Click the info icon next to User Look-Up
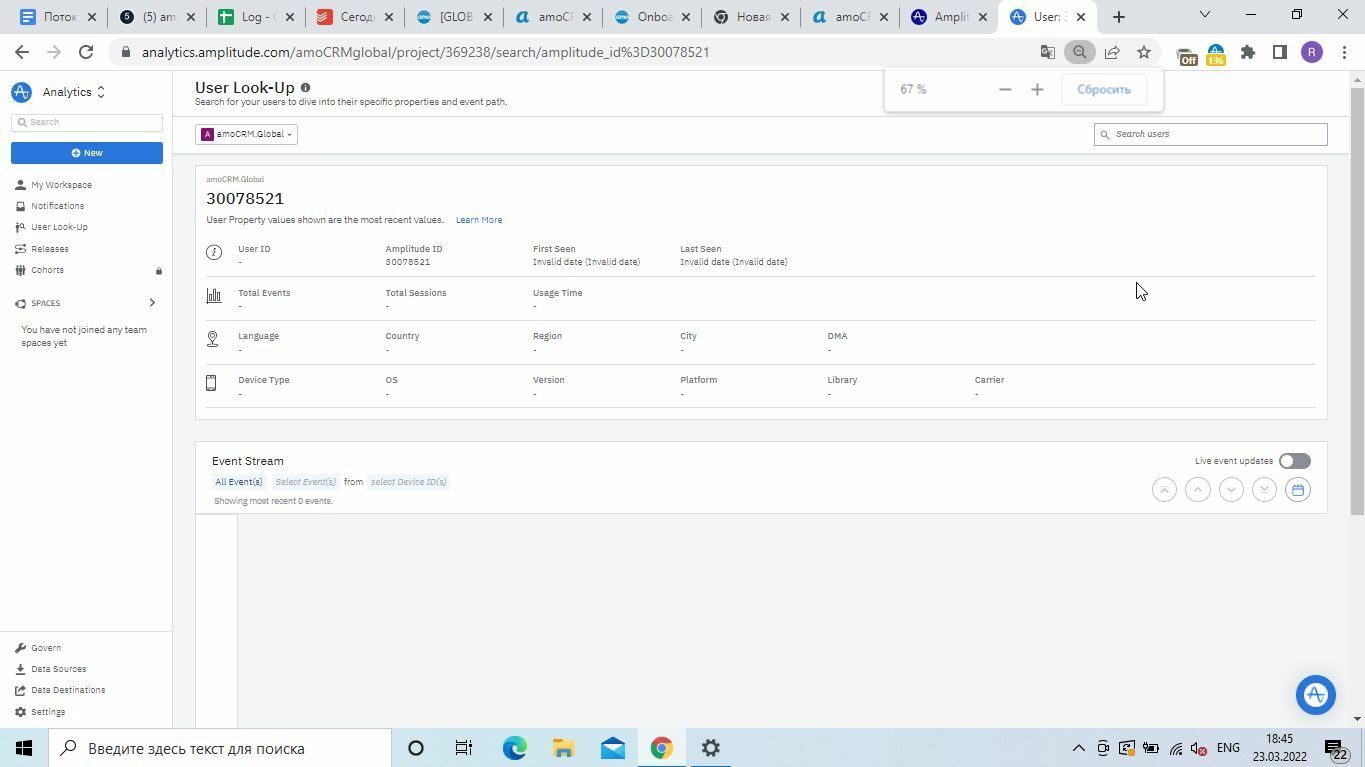 point(305,88)
